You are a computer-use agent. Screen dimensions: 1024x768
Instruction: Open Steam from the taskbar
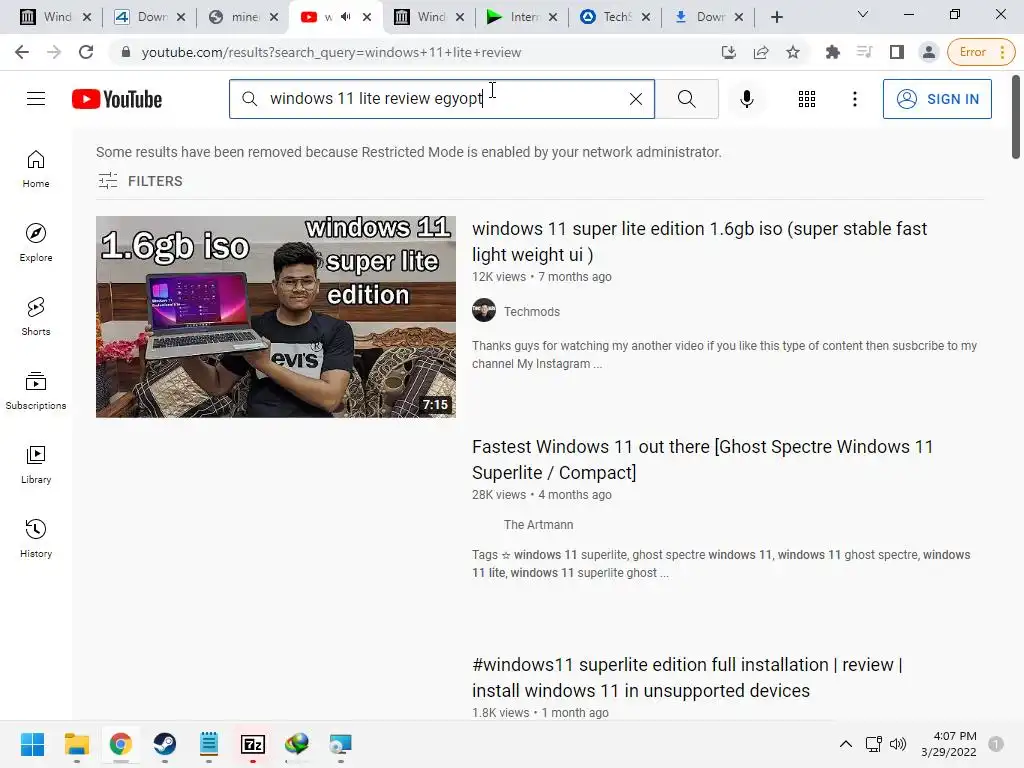tap(165, 744)
